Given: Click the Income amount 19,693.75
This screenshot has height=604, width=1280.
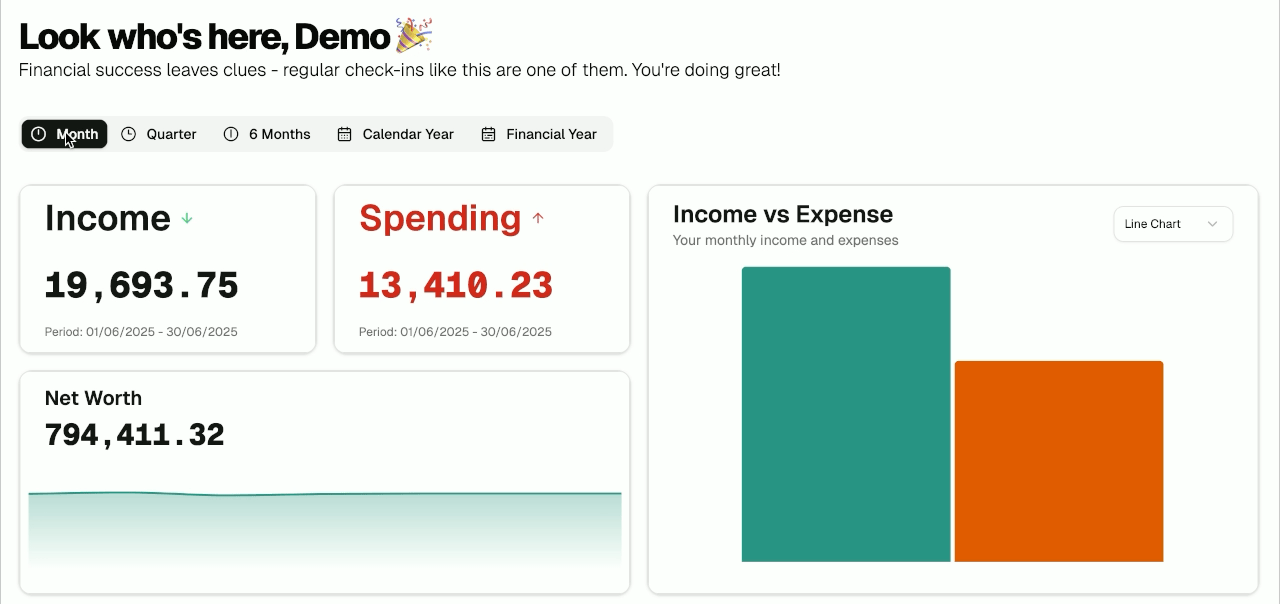Looking at the screenshot, I should click(142, 286).
